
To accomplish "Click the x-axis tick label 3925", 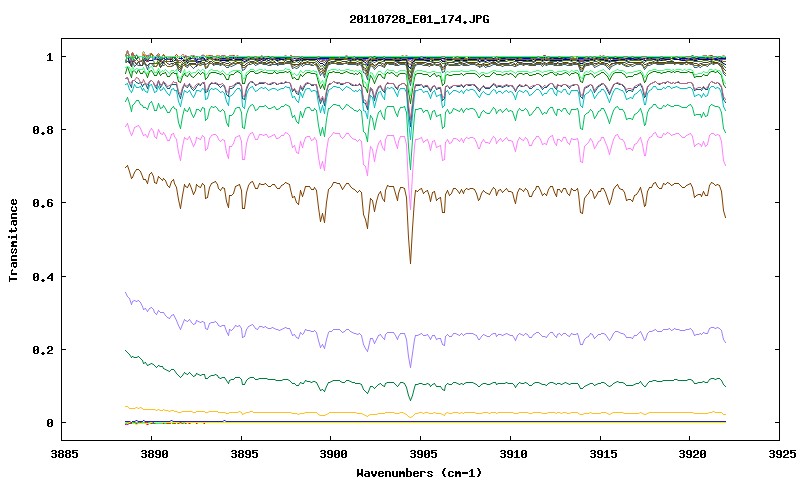I will pyautogui.click(x=780, y=454).
